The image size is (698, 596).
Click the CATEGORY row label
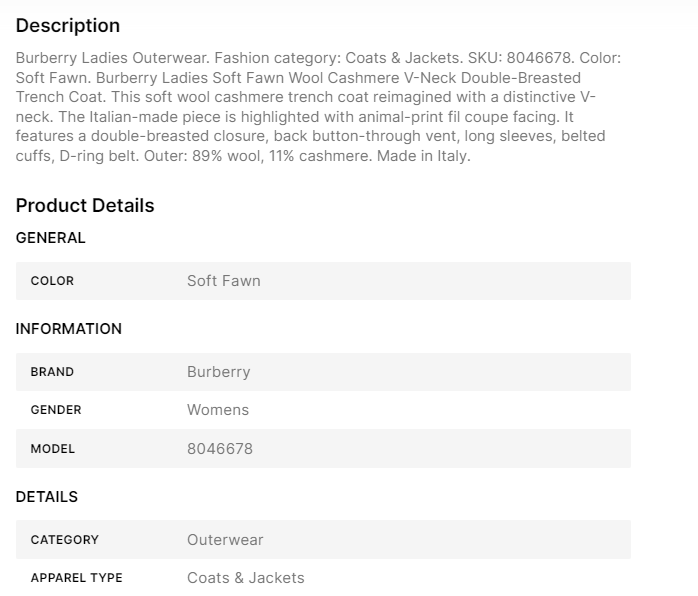(x=65, y=540)
